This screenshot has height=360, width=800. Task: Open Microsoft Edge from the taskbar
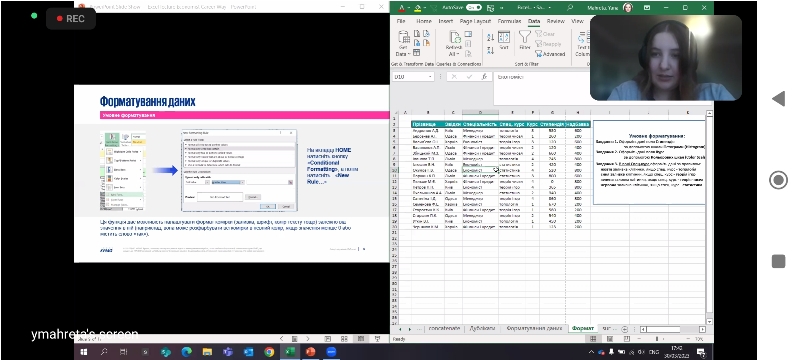pyautogui.click(x=186, y=352)
